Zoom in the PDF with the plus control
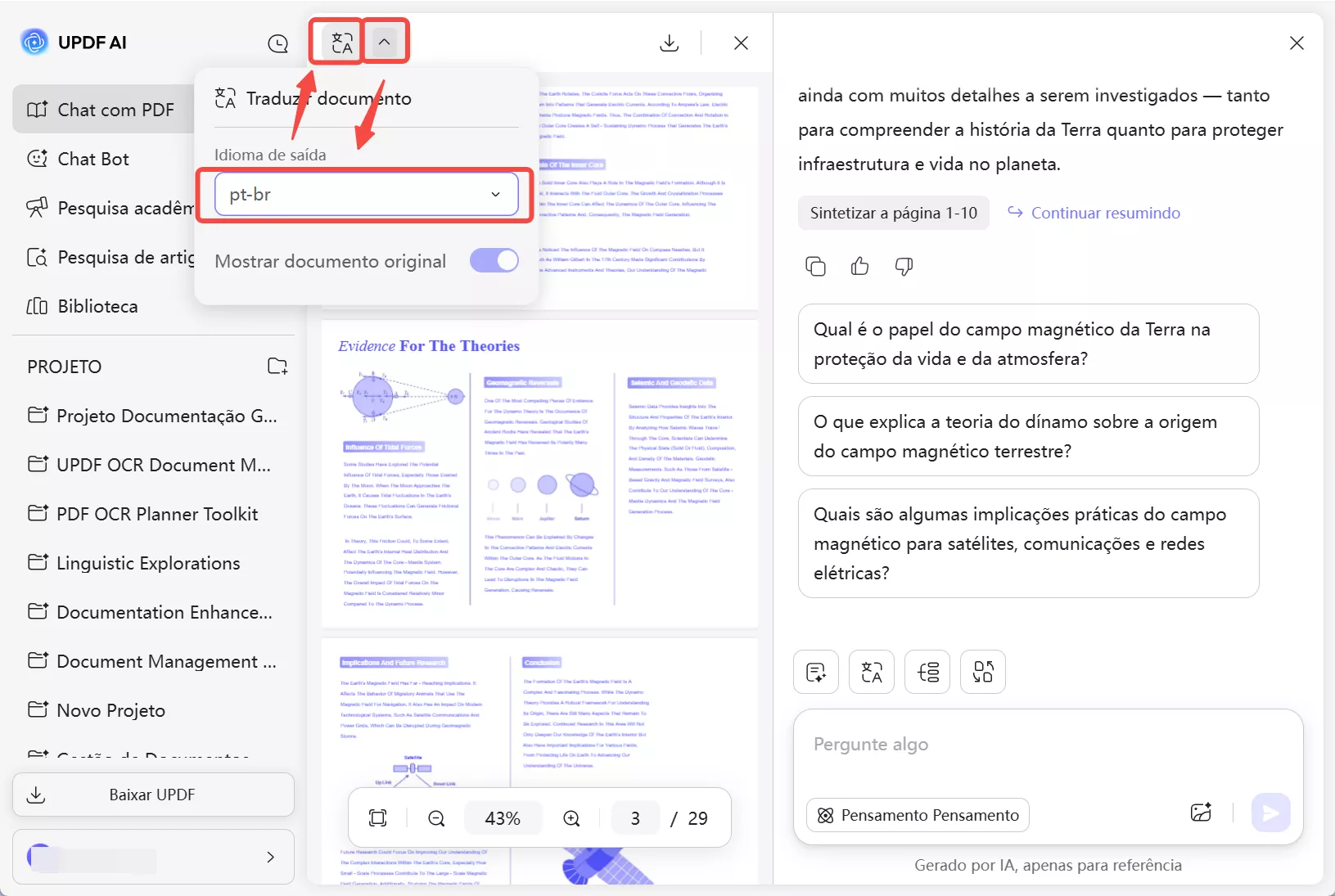The image size is (1335, 896). click(571, 817)
